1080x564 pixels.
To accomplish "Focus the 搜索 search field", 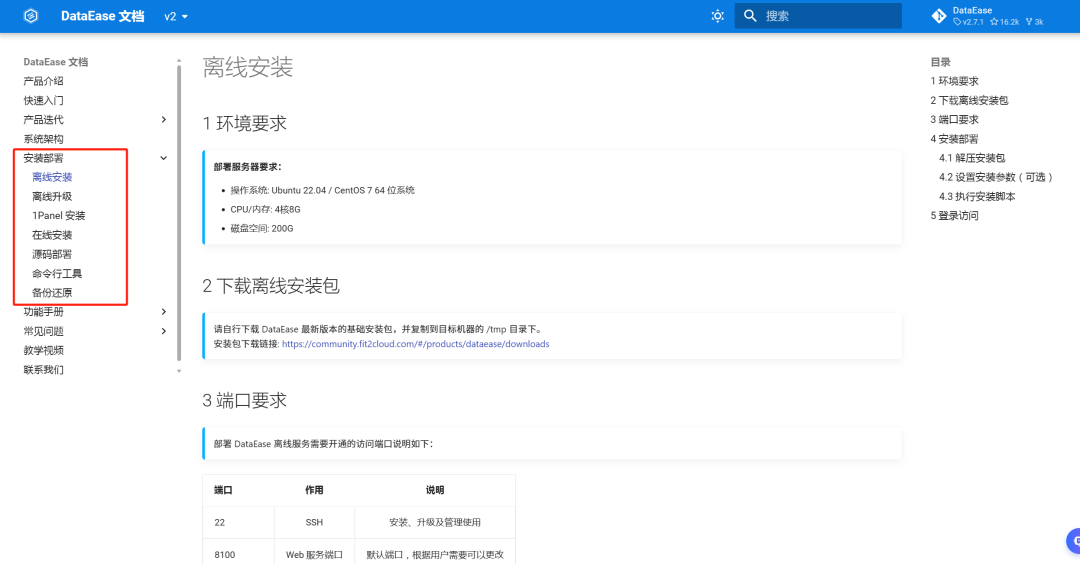I will click(818, 16).
